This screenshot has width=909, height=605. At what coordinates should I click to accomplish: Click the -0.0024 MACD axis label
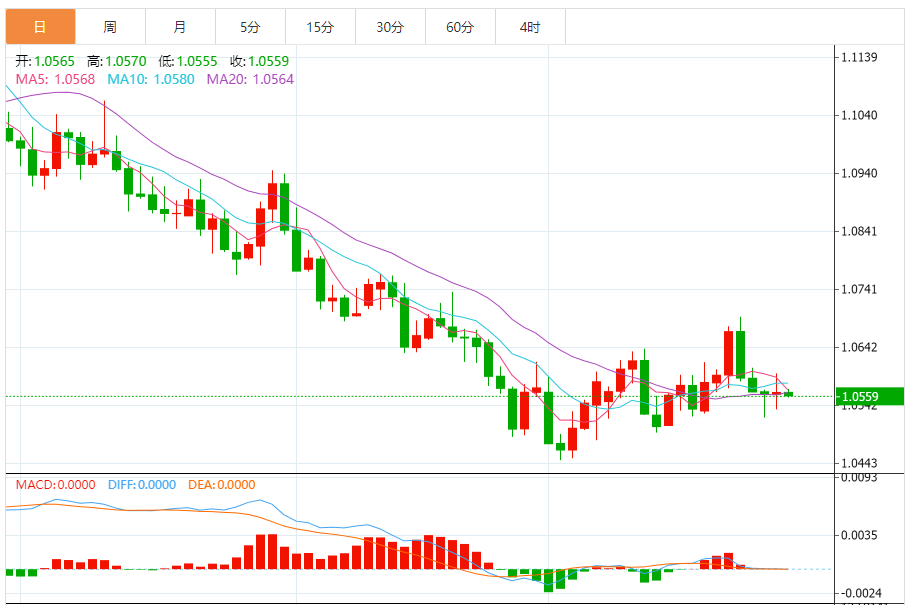(861, 593)
